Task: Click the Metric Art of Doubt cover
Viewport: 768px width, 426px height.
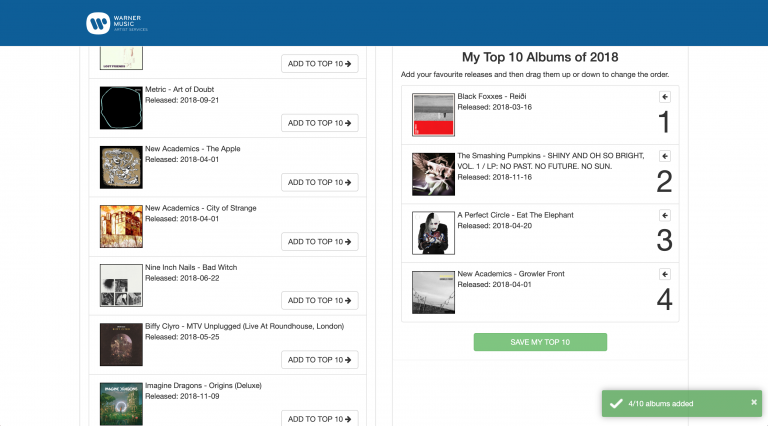Action: (121, 108)
